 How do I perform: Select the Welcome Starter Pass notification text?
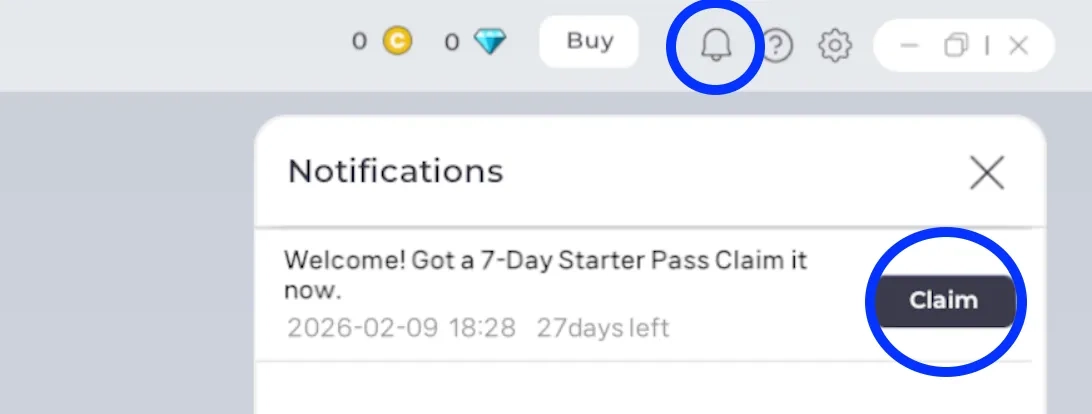545,274
